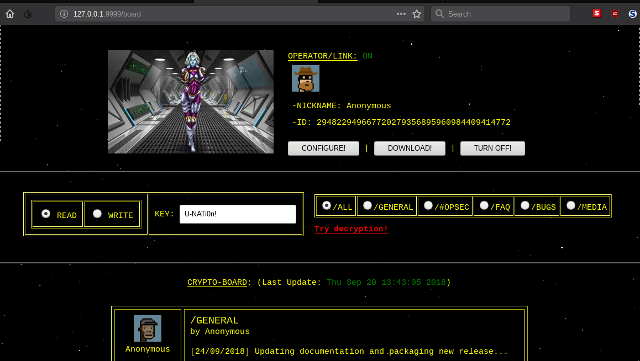This screenshot has height=361, width=640.
Task: Open site information icon in address bar
Action: [64, 14]
